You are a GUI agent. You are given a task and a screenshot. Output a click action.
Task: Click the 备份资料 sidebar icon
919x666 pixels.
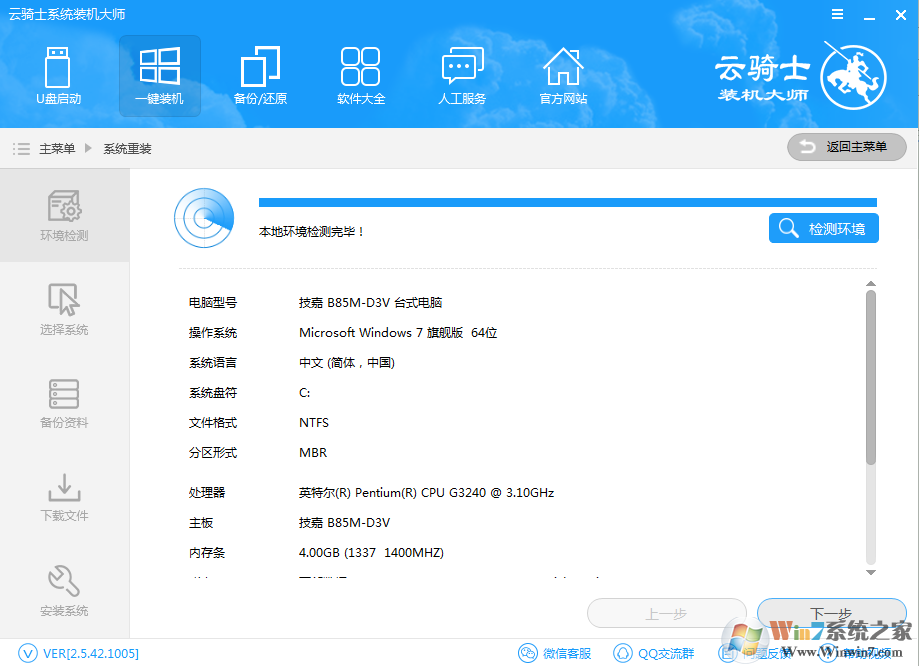[63, 403]
